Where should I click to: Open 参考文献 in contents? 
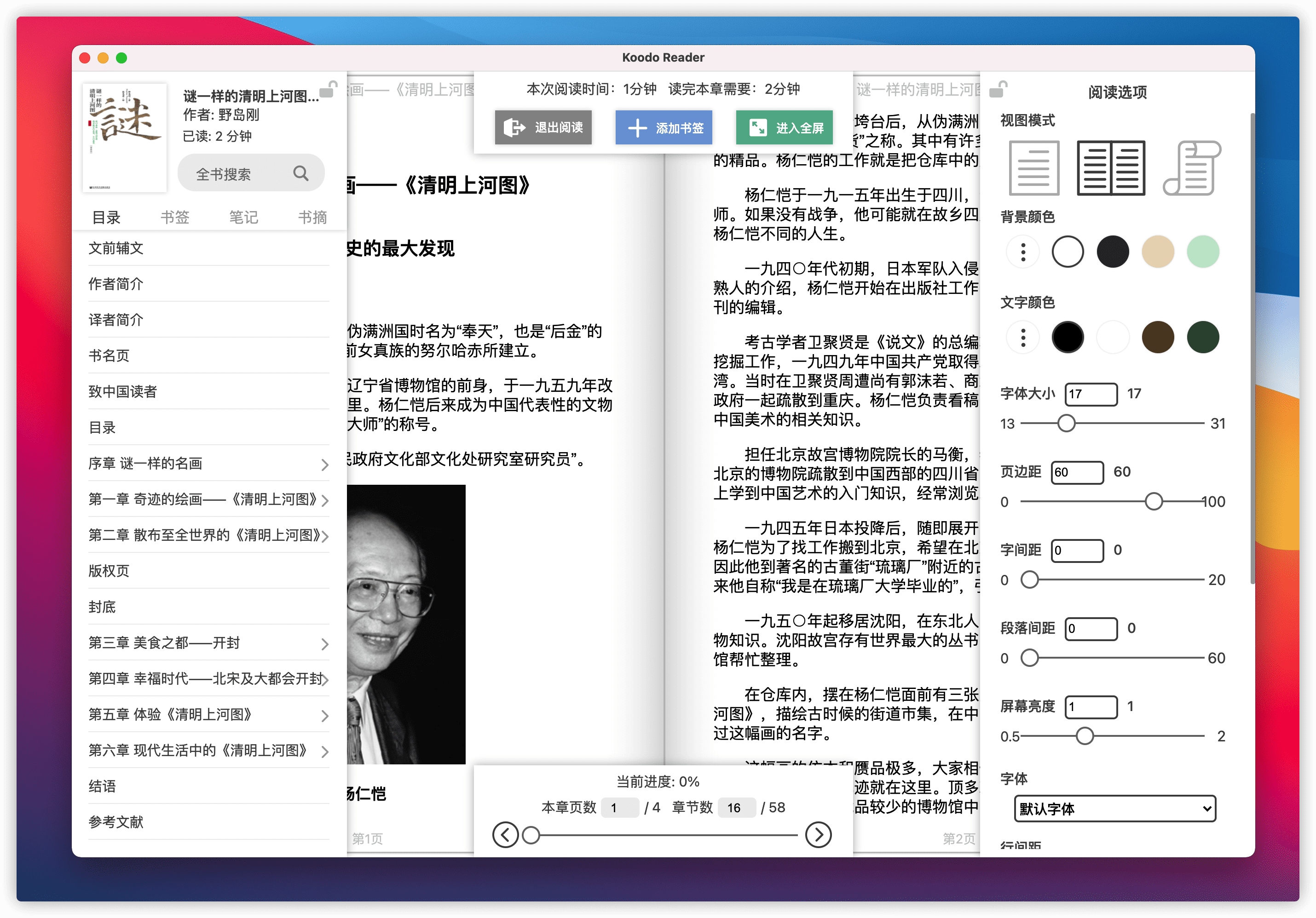[208, 822]
